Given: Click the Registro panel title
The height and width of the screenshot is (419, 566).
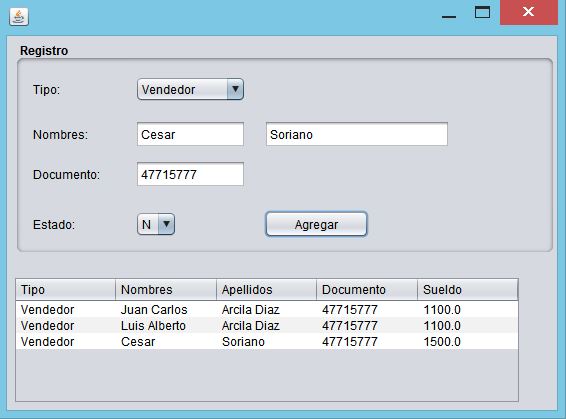Looking at the screenshot, I should 44,51.
